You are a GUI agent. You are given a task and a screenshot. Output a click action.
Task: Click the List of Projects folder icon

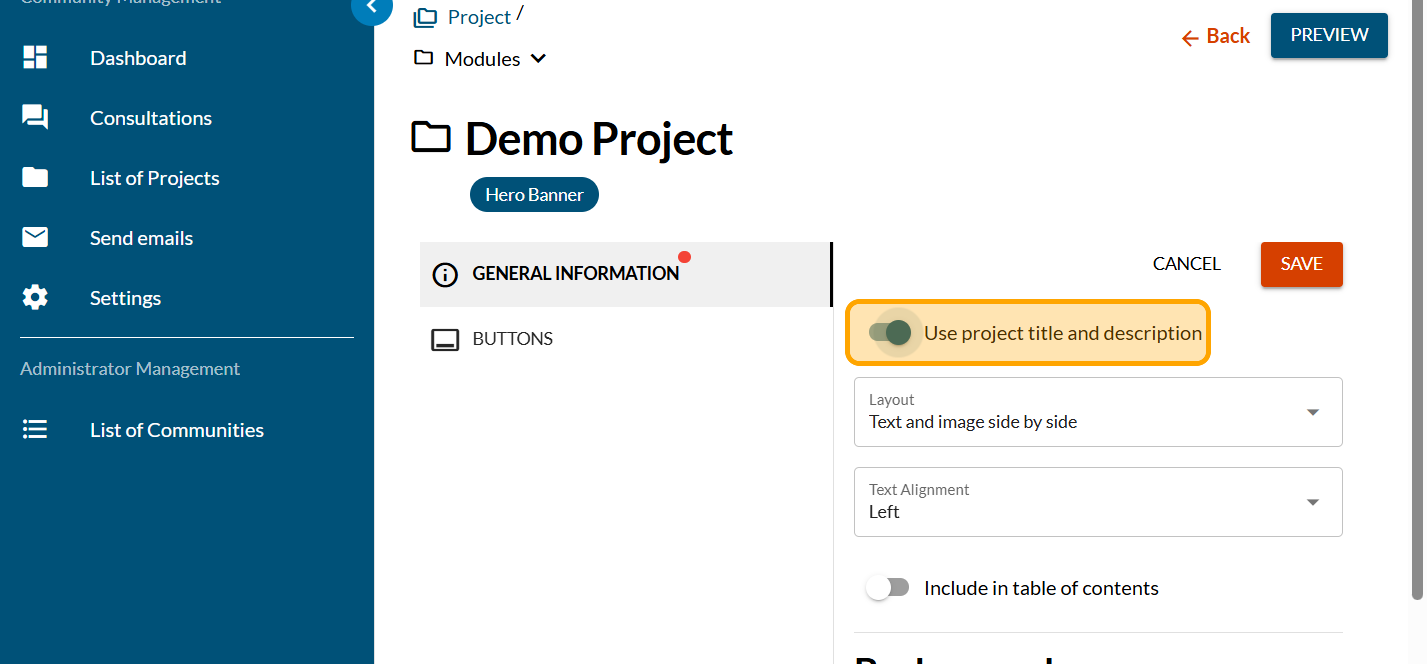(x=35, y=178)
